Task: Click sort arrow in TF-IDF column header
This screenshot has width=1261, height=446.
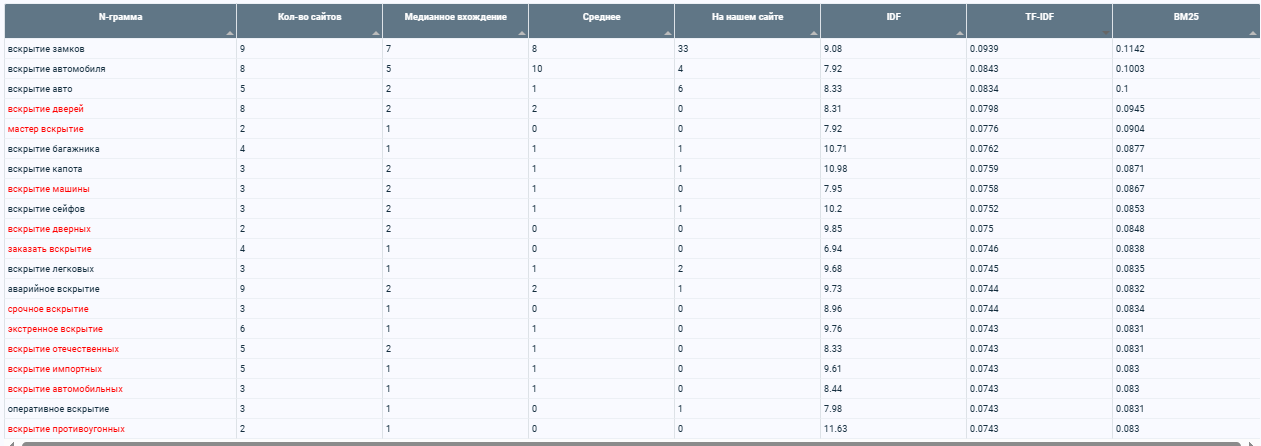Action: click(1106, 34)
